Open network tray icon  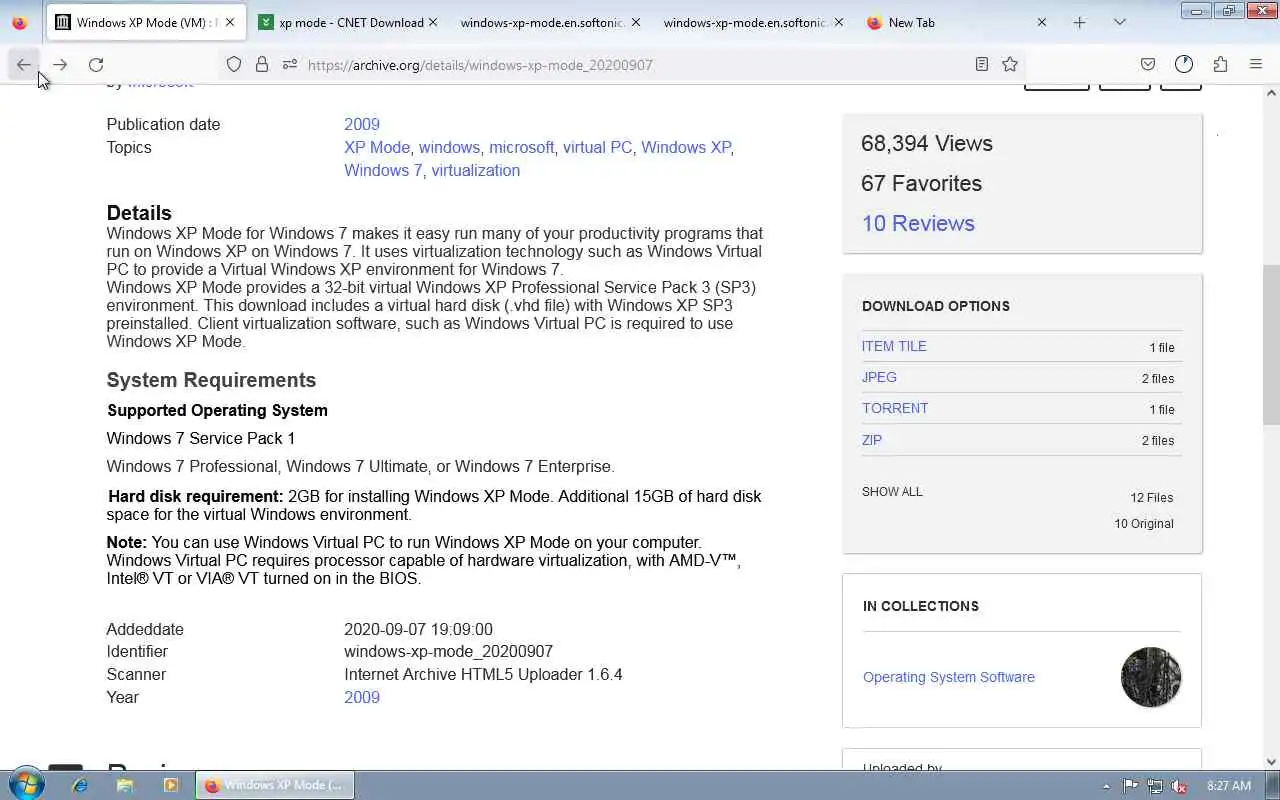point(1155,786)
